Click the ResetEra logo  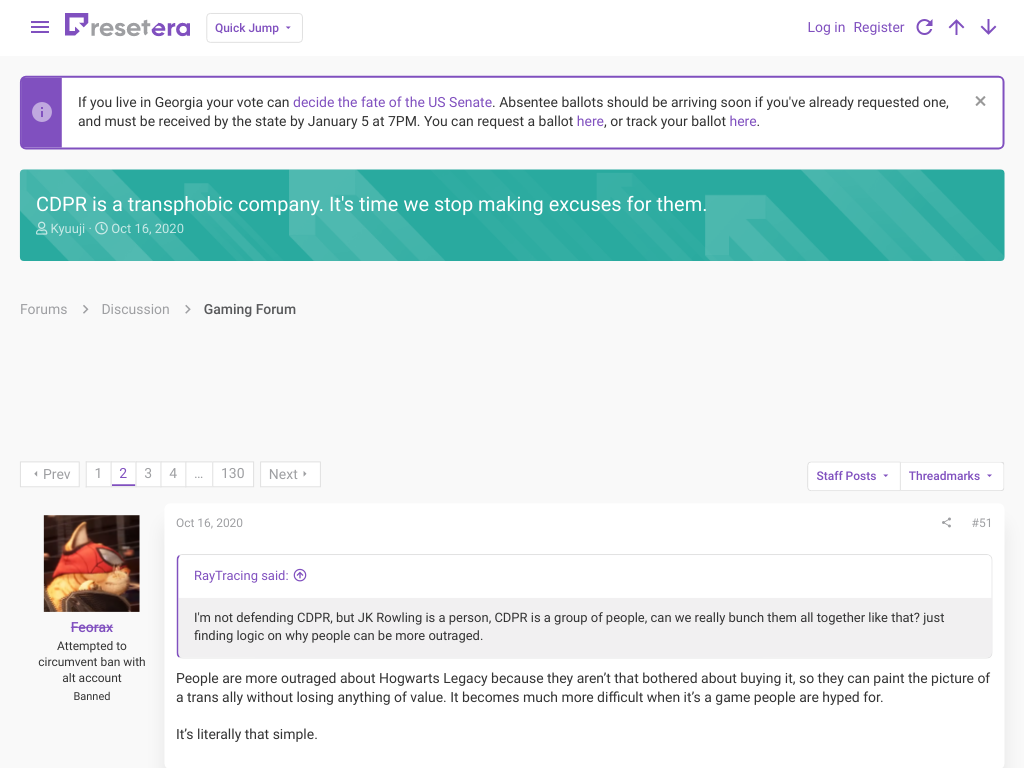[x=127, y=26]
